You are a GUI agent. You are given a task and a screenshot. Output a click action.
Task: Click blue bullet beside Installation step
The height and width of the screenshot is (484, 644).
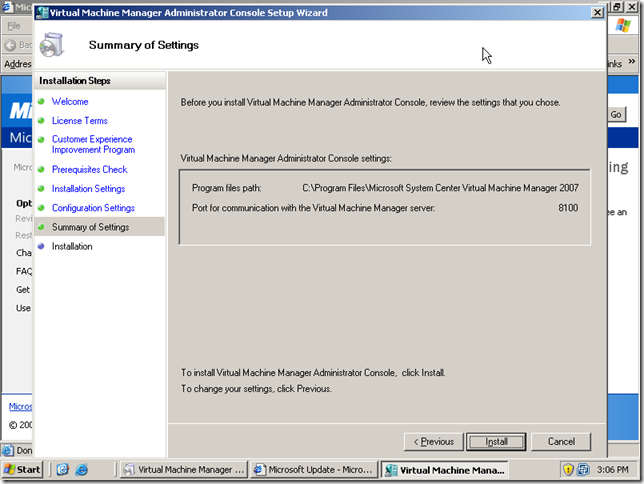(x=41, y=246)
